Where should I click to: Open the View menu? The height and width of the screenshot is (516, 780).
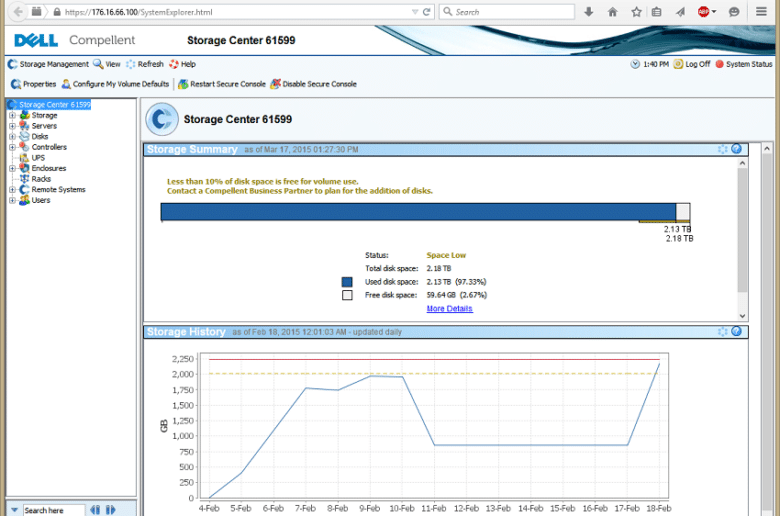point(107,64)
